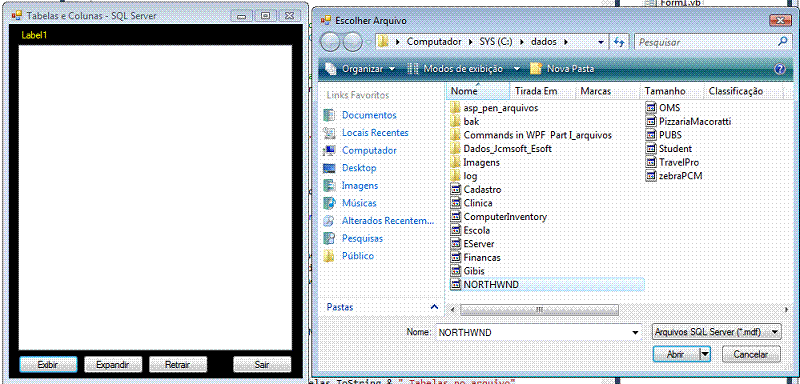Select the PUBS database file icon
800x384 pixels.
pyautogui.click(x=651, y=135)
